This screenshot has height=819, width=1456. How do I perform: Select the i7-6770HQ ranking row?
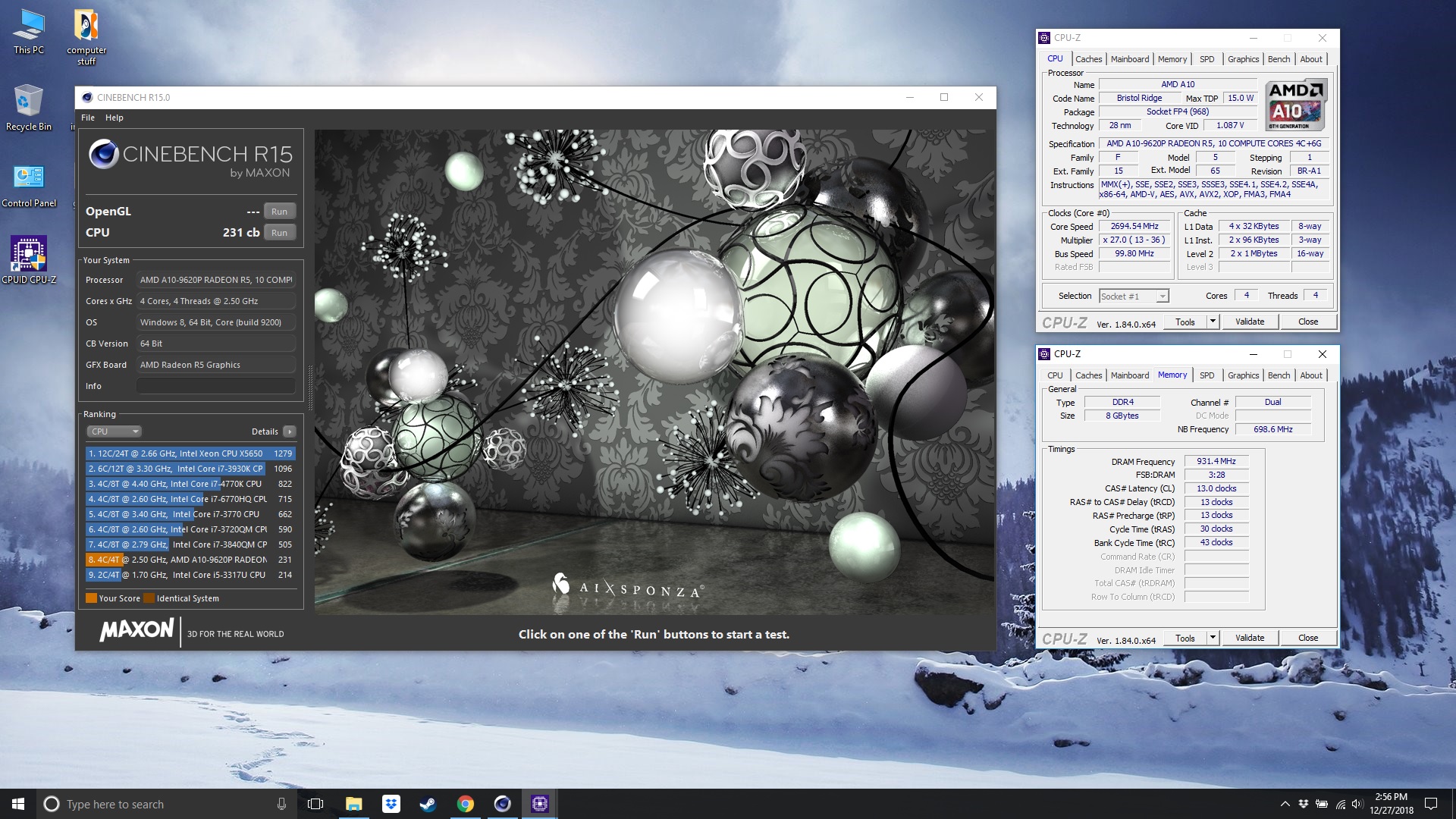190,499
